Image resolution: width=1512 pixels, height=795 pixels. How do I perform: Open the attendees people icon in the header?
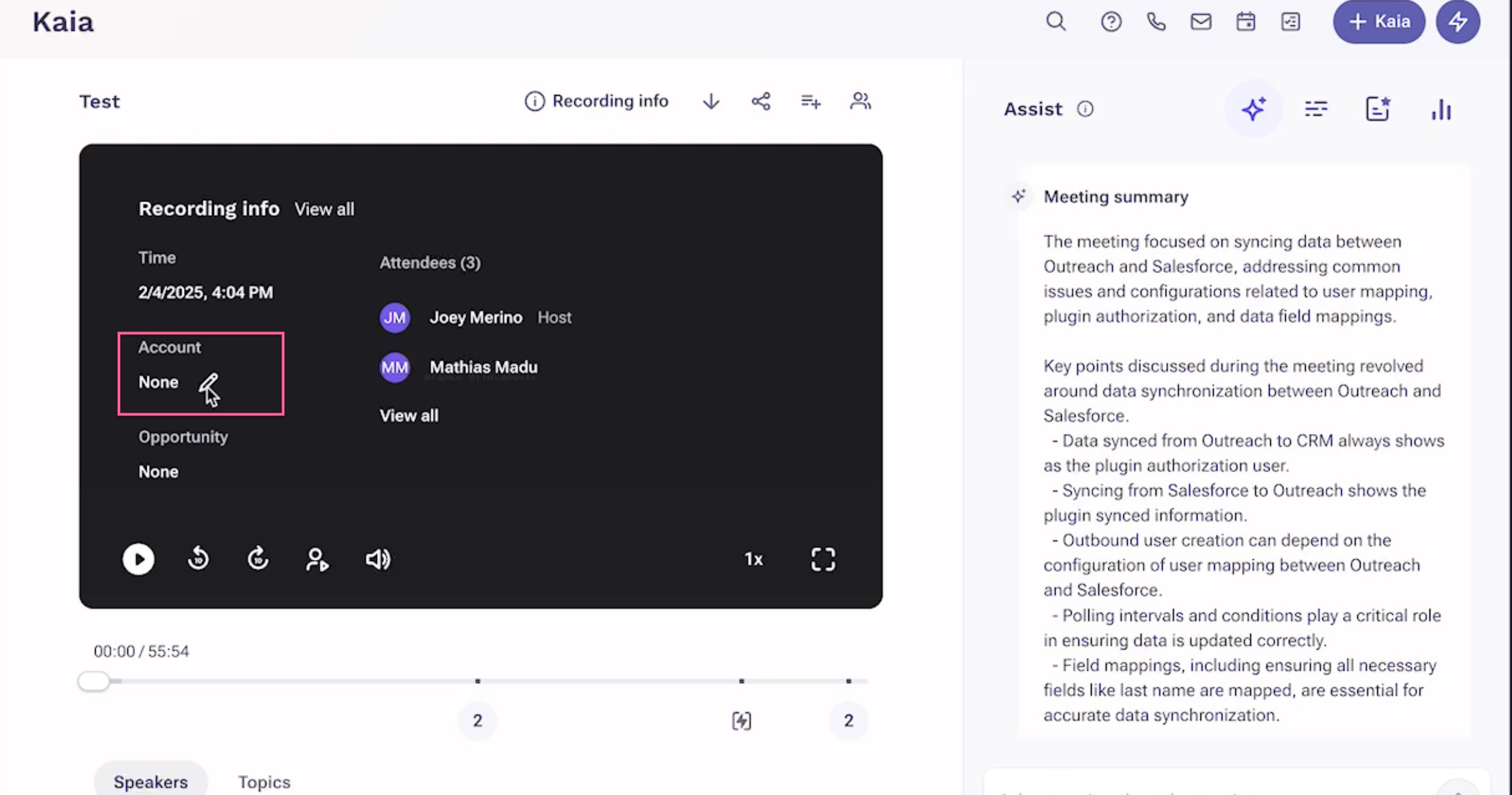(860, 101)
